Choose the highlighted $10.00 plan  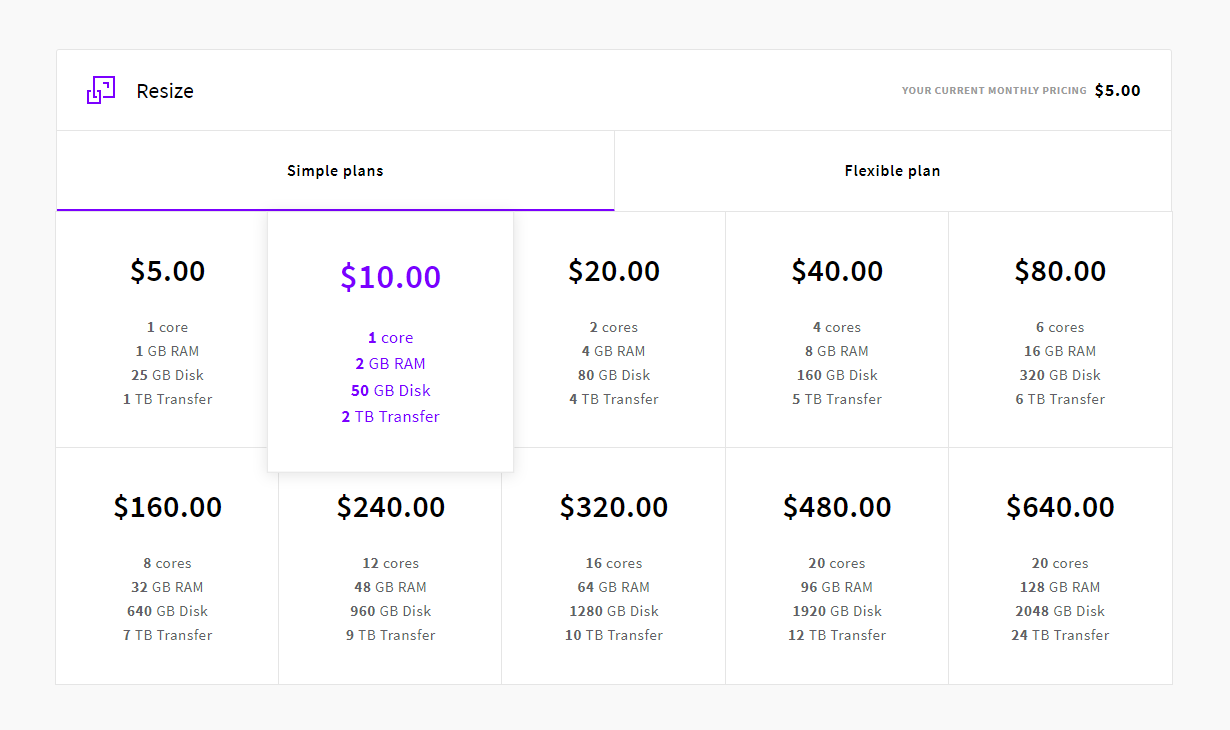[x=390, y=340]
